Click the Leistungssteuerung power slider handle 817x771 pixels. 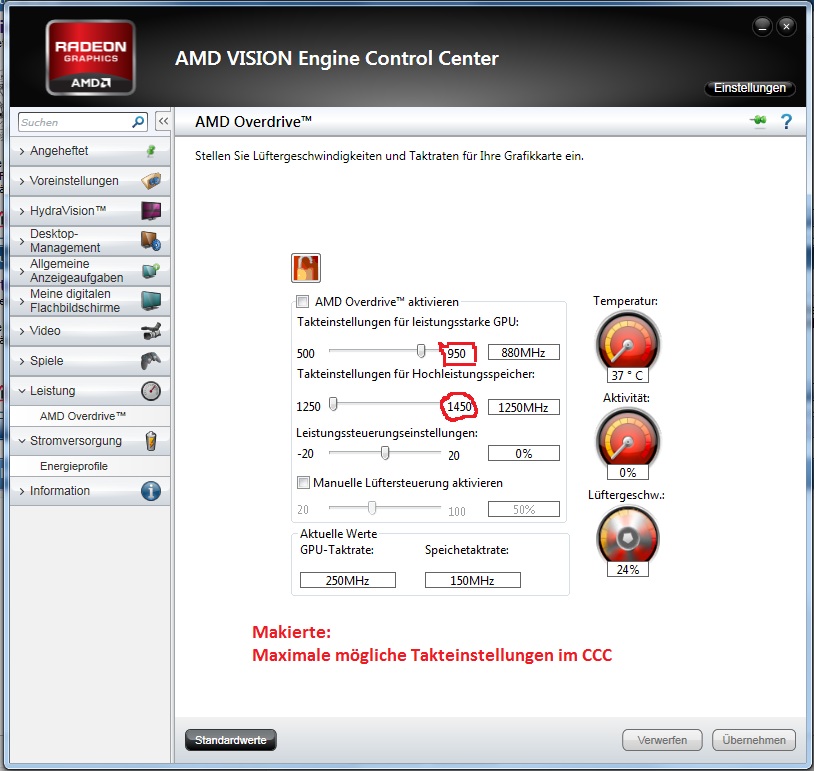click(x=385, y=453)
